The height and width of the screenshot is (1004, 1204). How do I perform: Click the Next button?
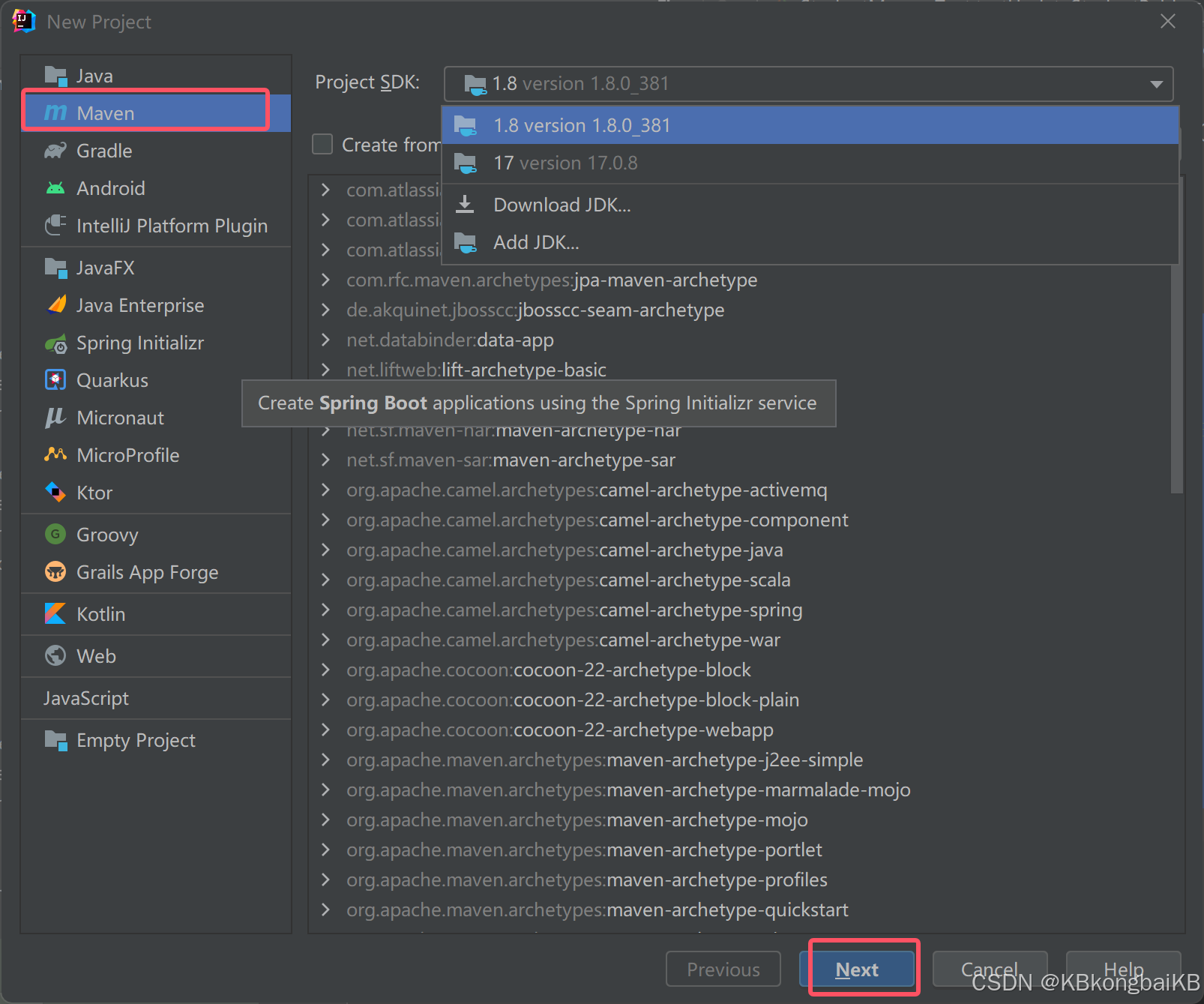[x=858, y=970]
